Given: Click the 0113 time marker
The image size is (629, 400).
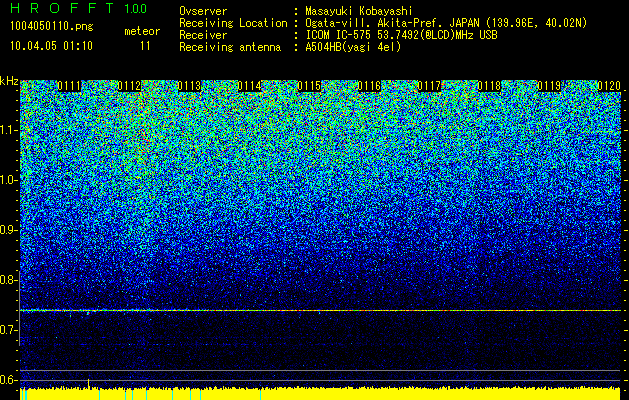Looking at the screenshot, I should [x=189, y=86].
